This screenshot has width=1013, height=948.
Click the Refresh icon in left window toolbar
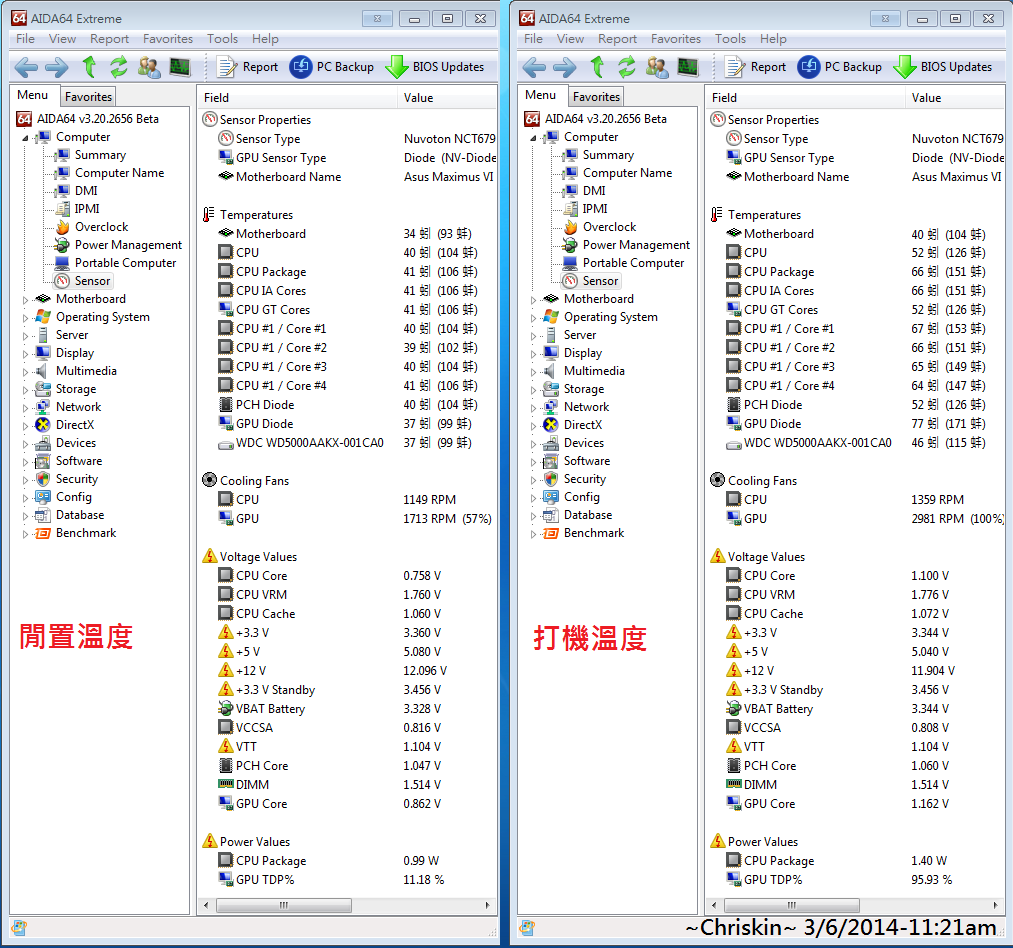pyautogui.click(x=119, y=67)
